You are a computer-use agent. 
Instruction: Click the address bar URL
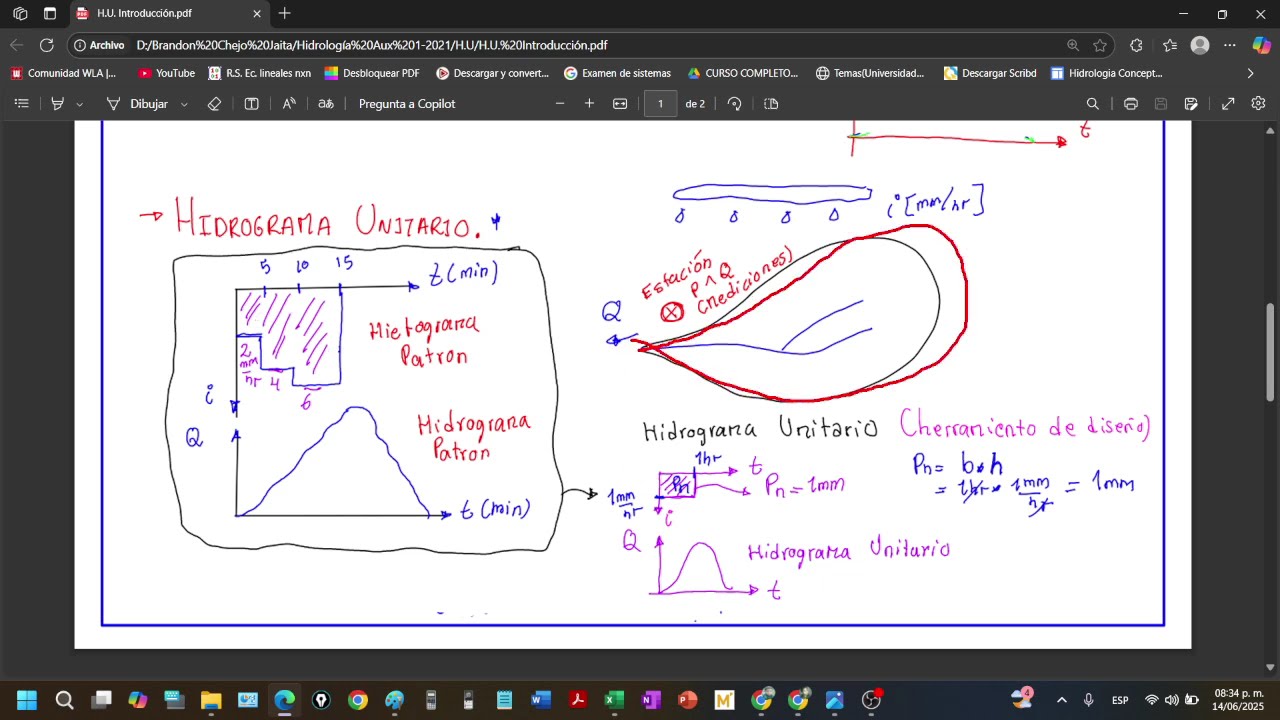[x=372, y=45]
